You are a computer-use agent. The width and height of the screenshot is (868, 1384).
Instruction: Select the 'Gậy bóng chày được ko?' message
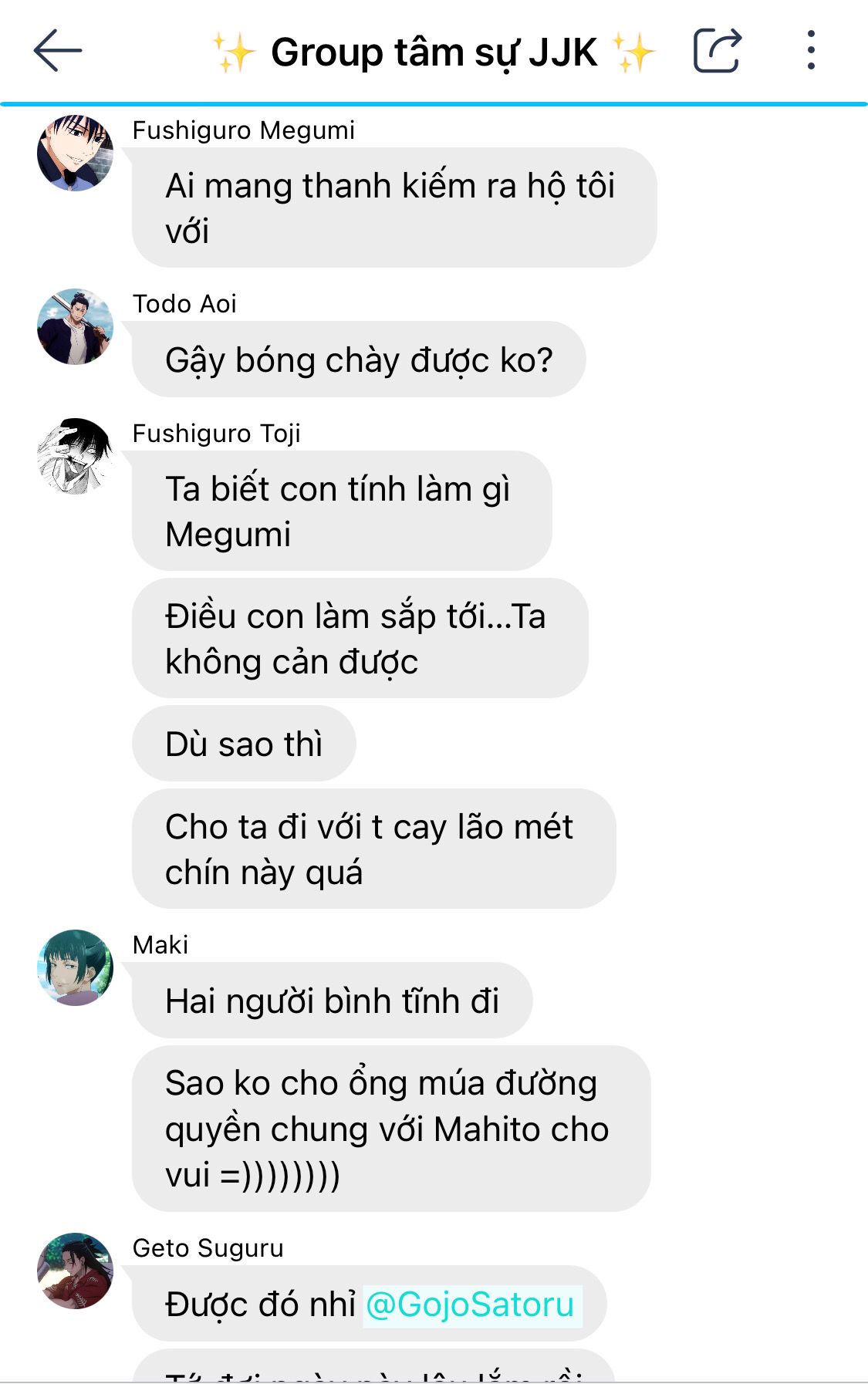click(359, 360)
